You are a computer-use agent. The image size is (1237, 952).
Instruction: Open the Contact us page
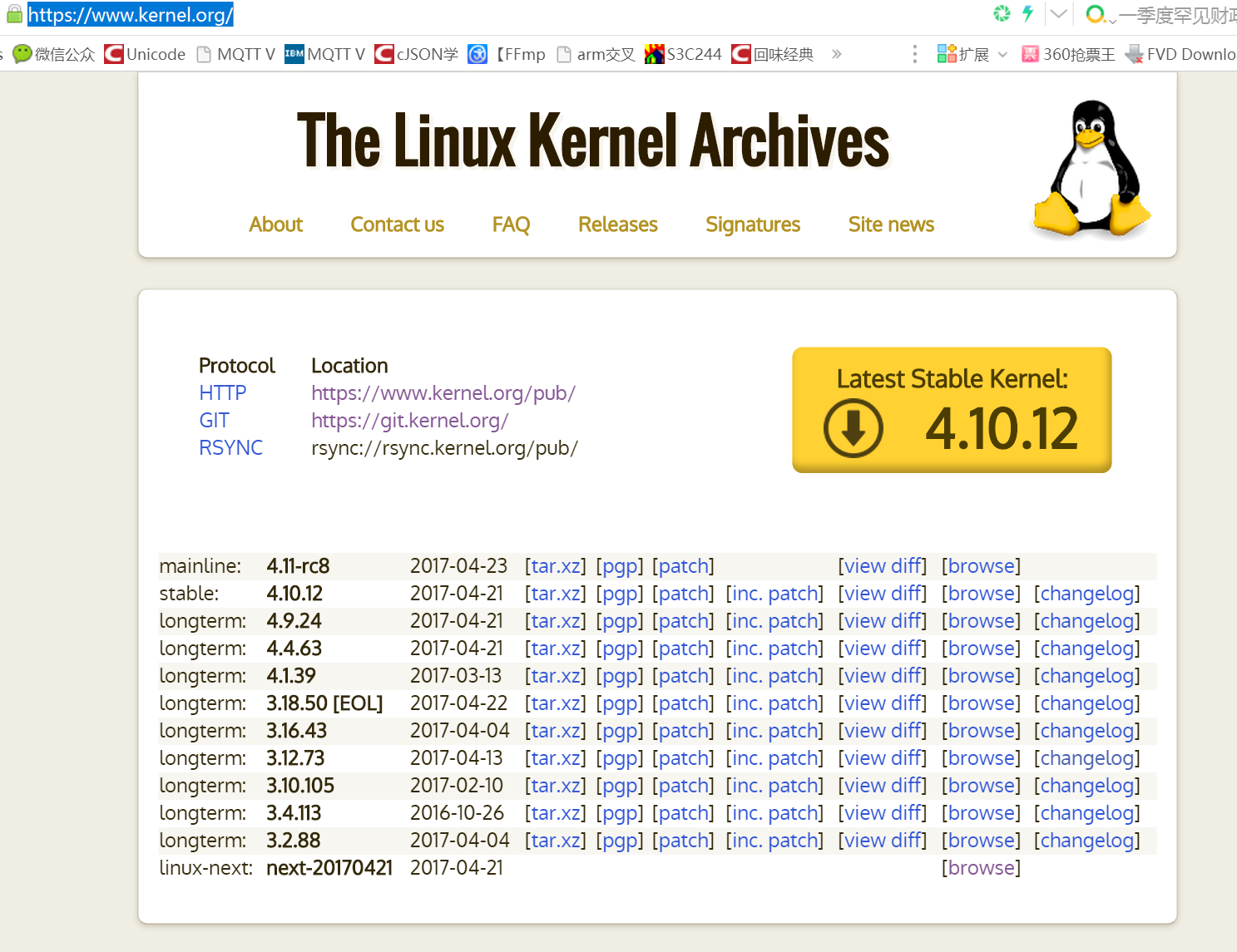(397, 224)
